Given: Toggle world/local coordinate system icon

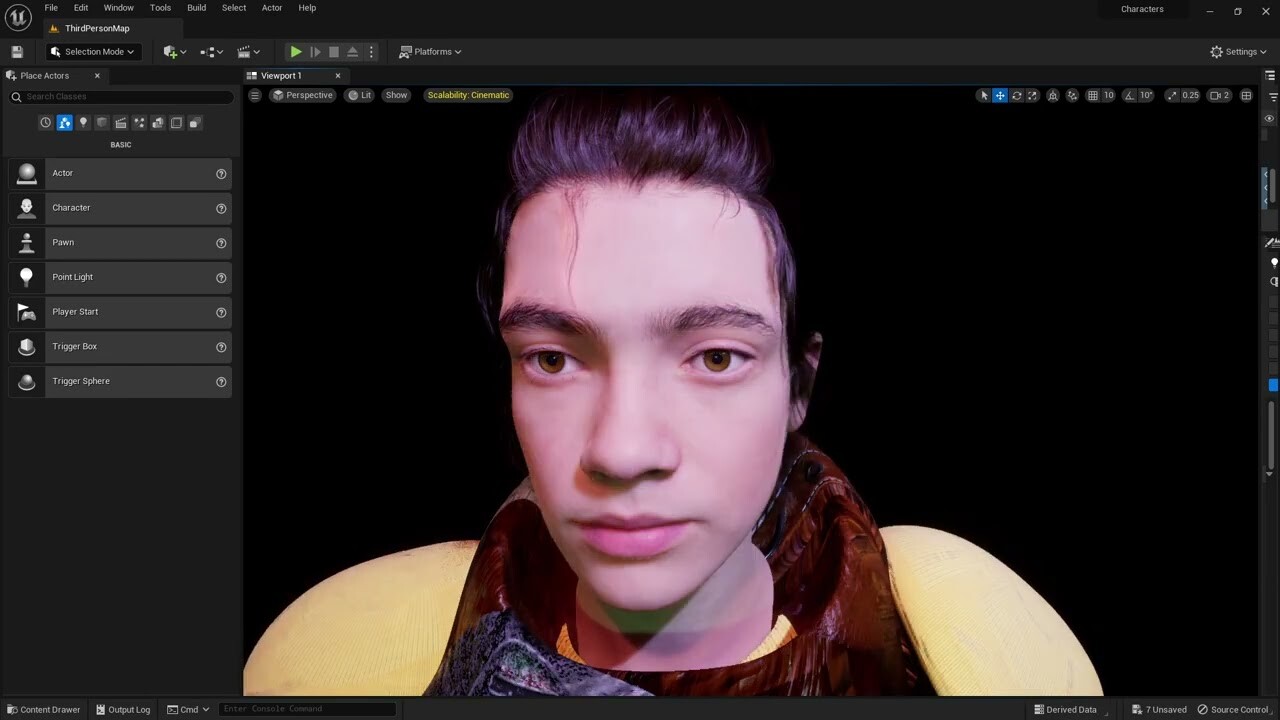Looking at the screenshot, I should 1053,96.
